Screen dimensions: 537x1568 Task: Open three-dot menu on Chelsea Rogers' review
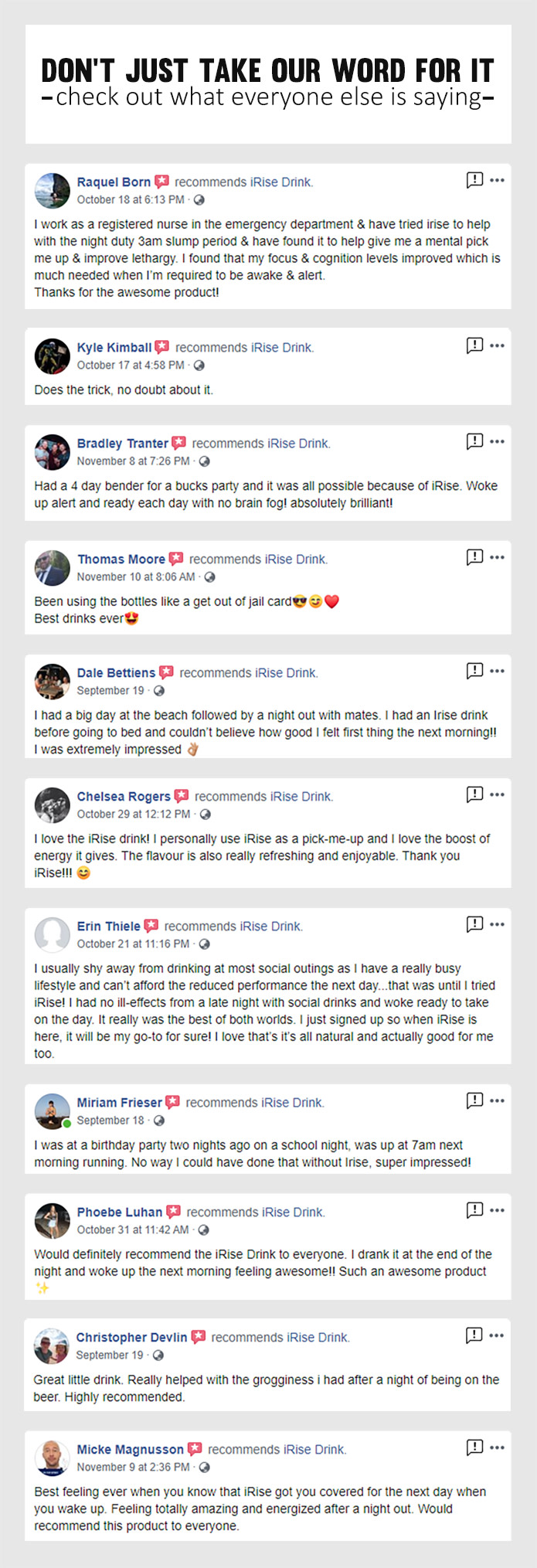pos(497,794)
